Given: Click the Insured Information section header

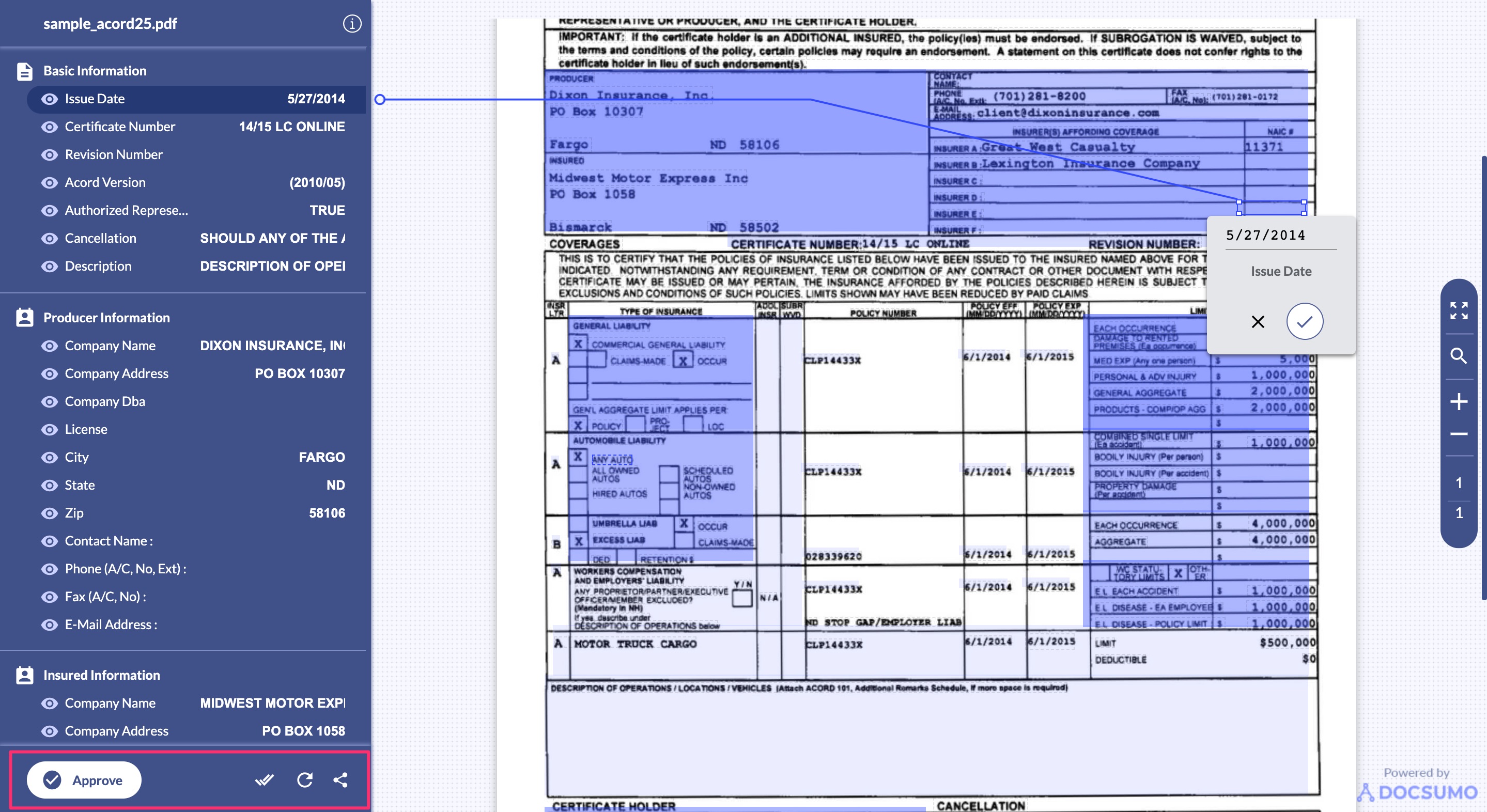Looking at the screenshot, I should point(102,675).
